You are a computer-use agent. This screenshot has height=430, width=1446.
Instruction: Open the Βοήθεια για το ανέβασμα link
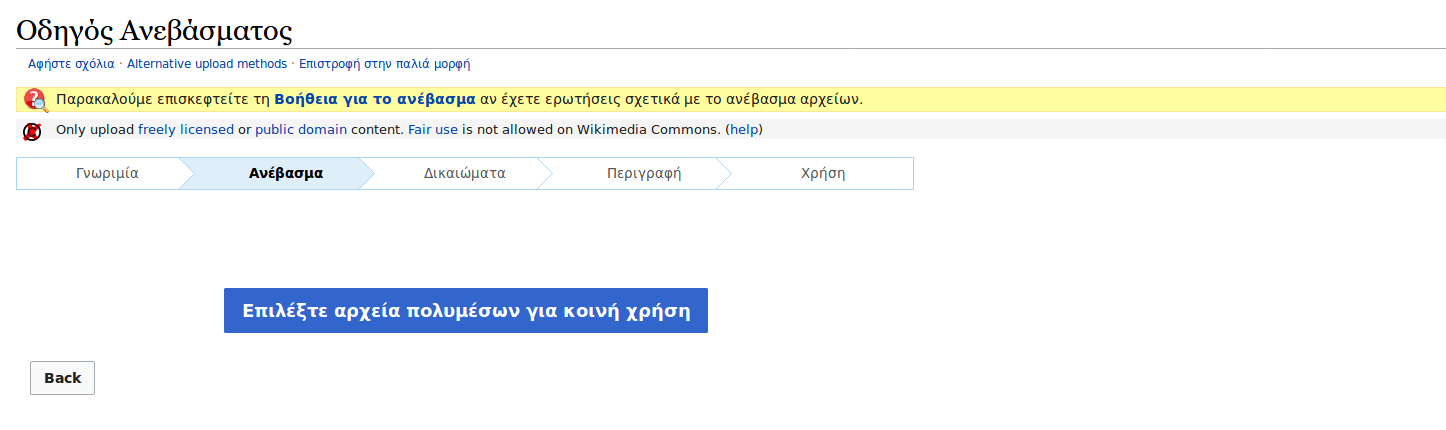[x=374, y=99]
